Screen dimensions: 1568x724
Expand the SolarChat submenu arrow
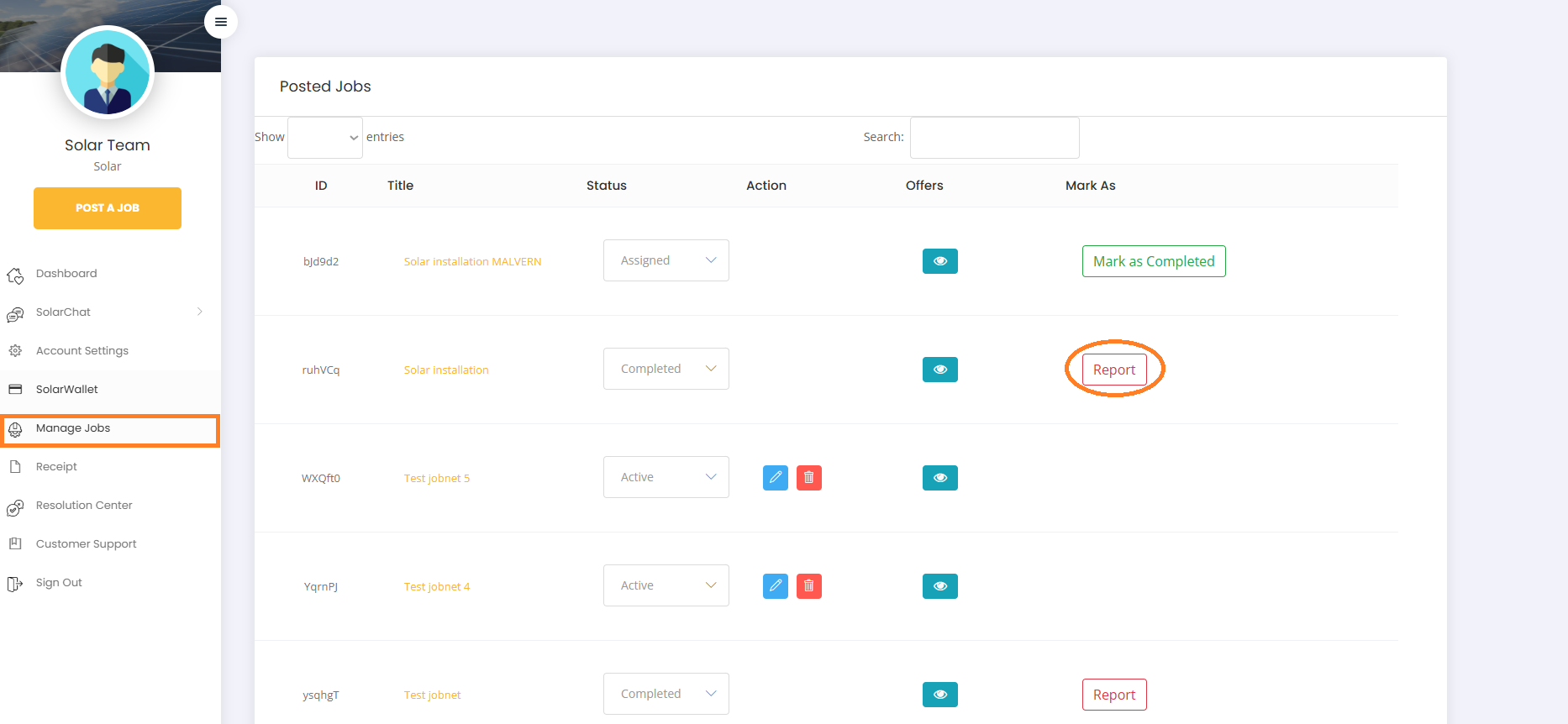click(x=200, y=312)
